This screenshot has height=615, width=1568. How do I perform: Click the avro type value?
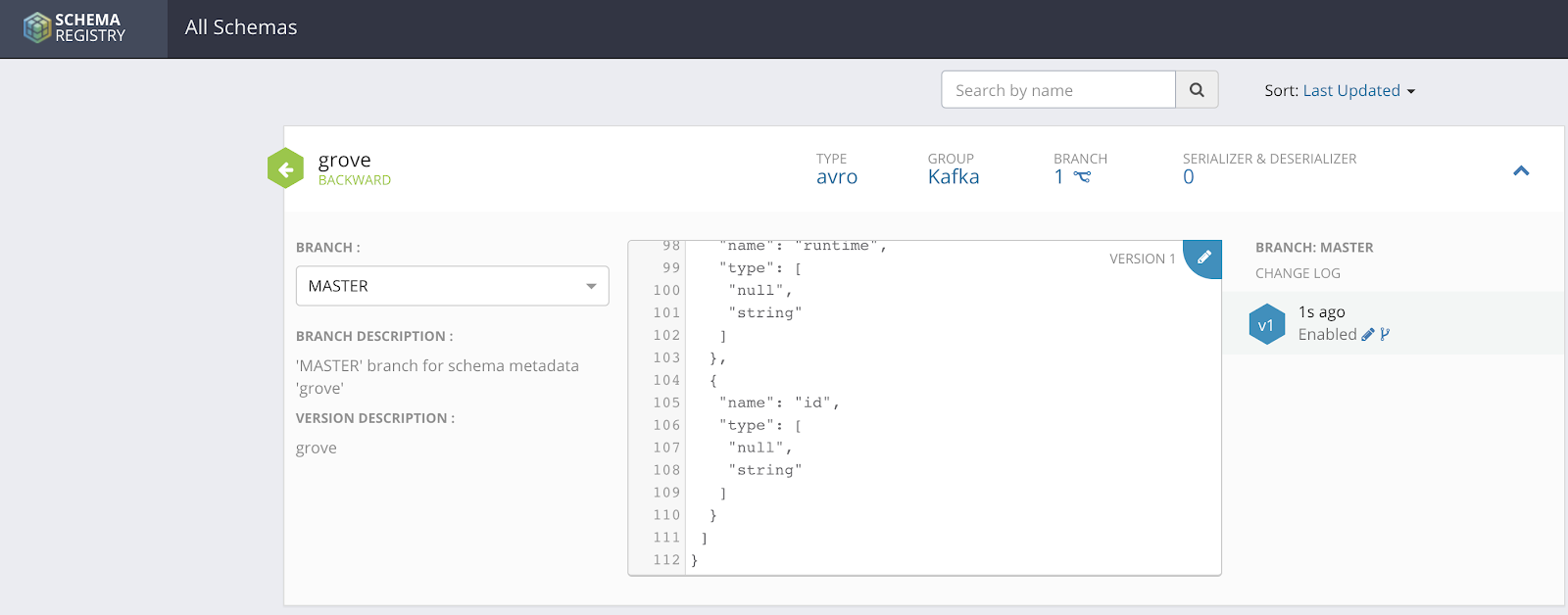point(837,177)
